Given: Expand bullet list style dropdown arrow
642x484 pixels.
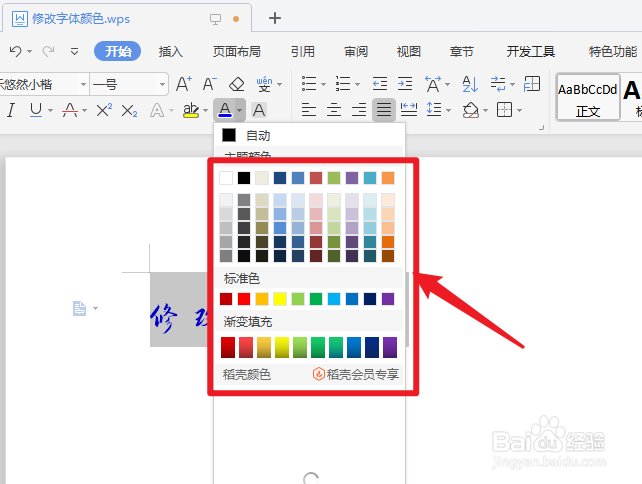Looking at the screenshot, I should pos(323,84).
